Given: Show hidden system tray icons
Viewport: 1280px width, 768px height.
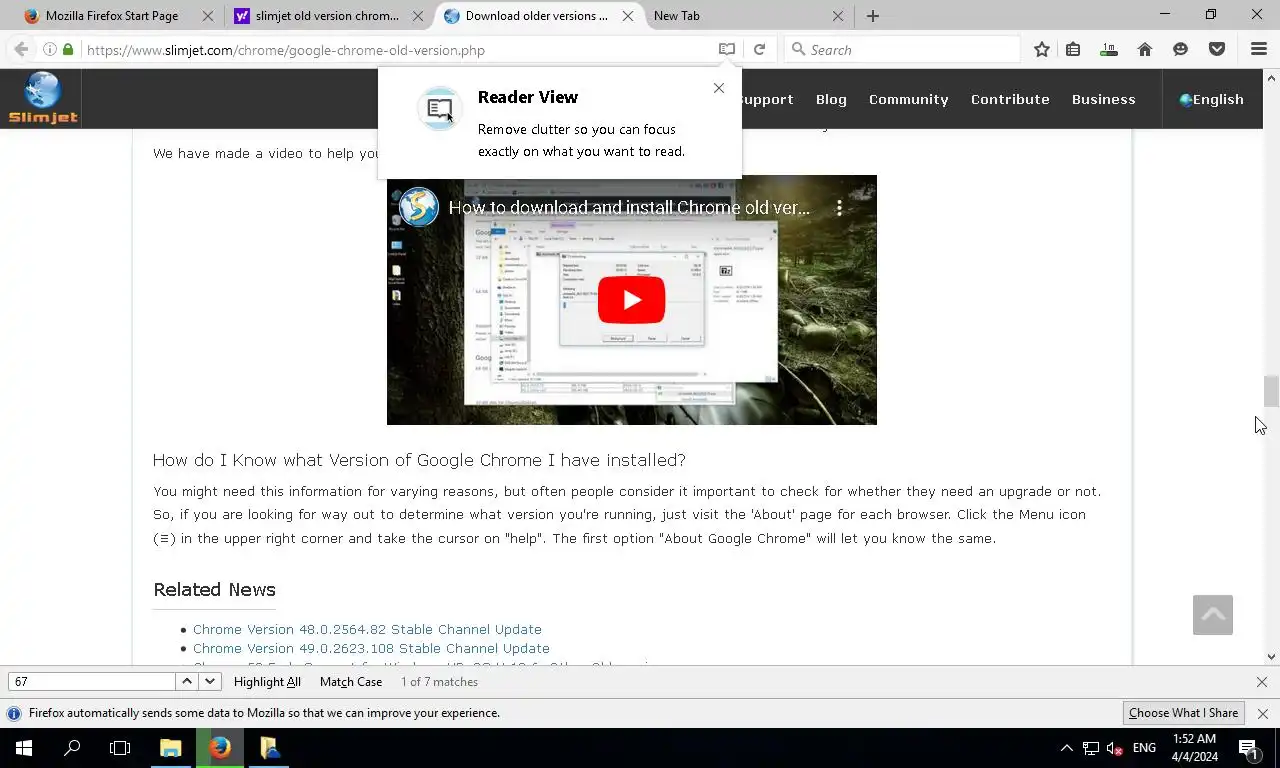Looking at the screenshot, I should pyautogui.click(x=1066, y=748).
